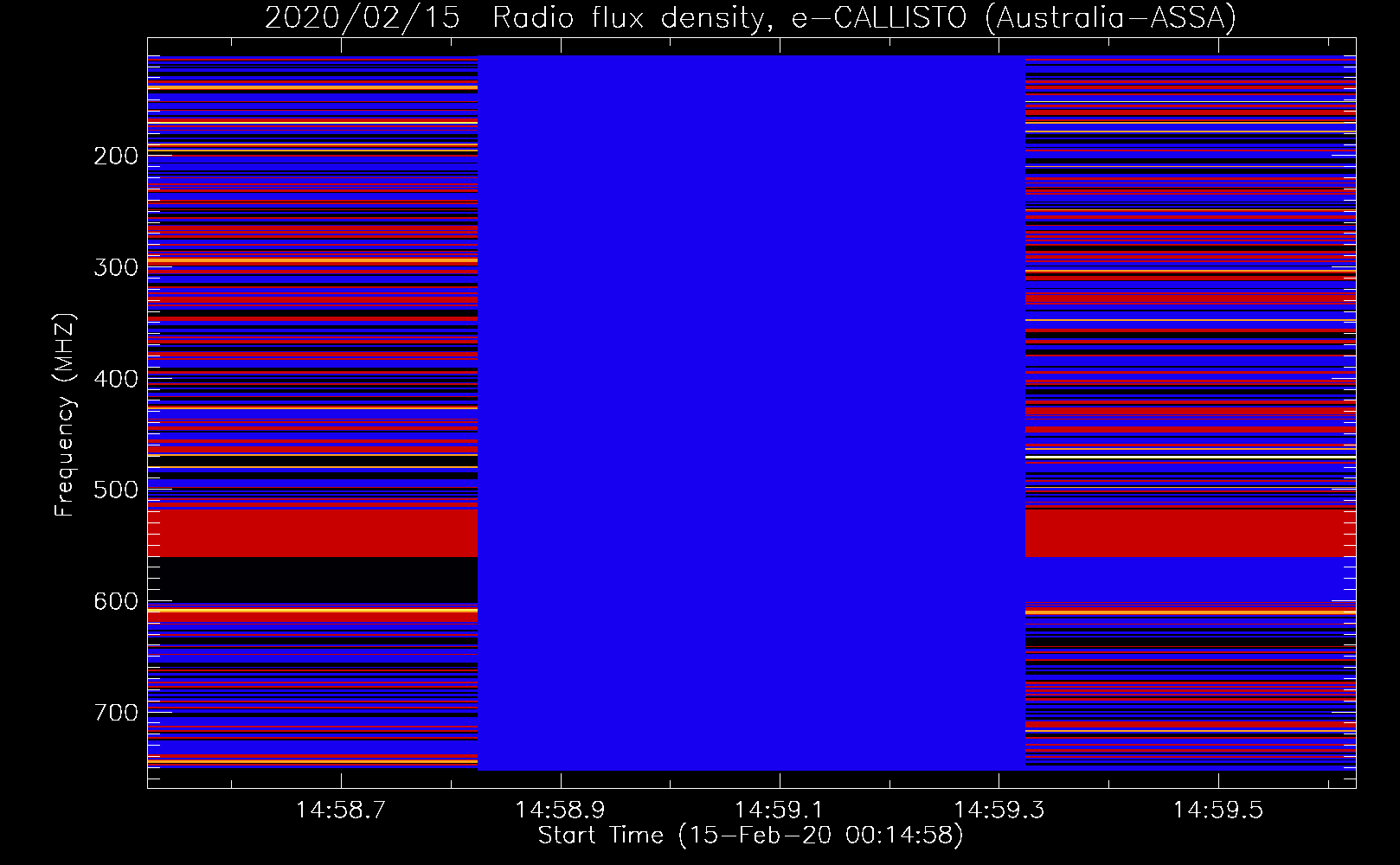The image size is (1400, 865).
Task: Click the 14:59.5 time tick label
Action: [x=1217, y=811]
